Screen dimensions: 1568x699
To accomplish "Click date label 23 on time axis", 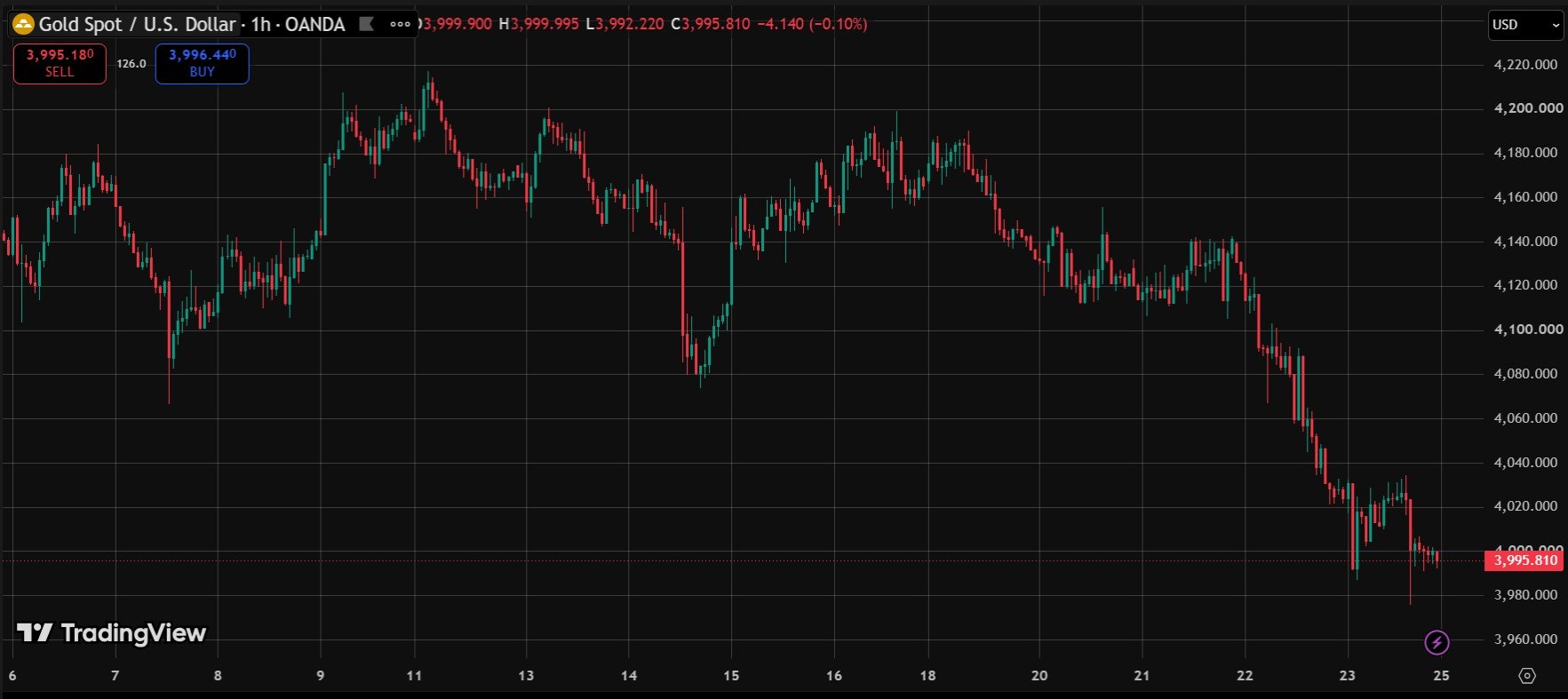I will click(1348, 676).
